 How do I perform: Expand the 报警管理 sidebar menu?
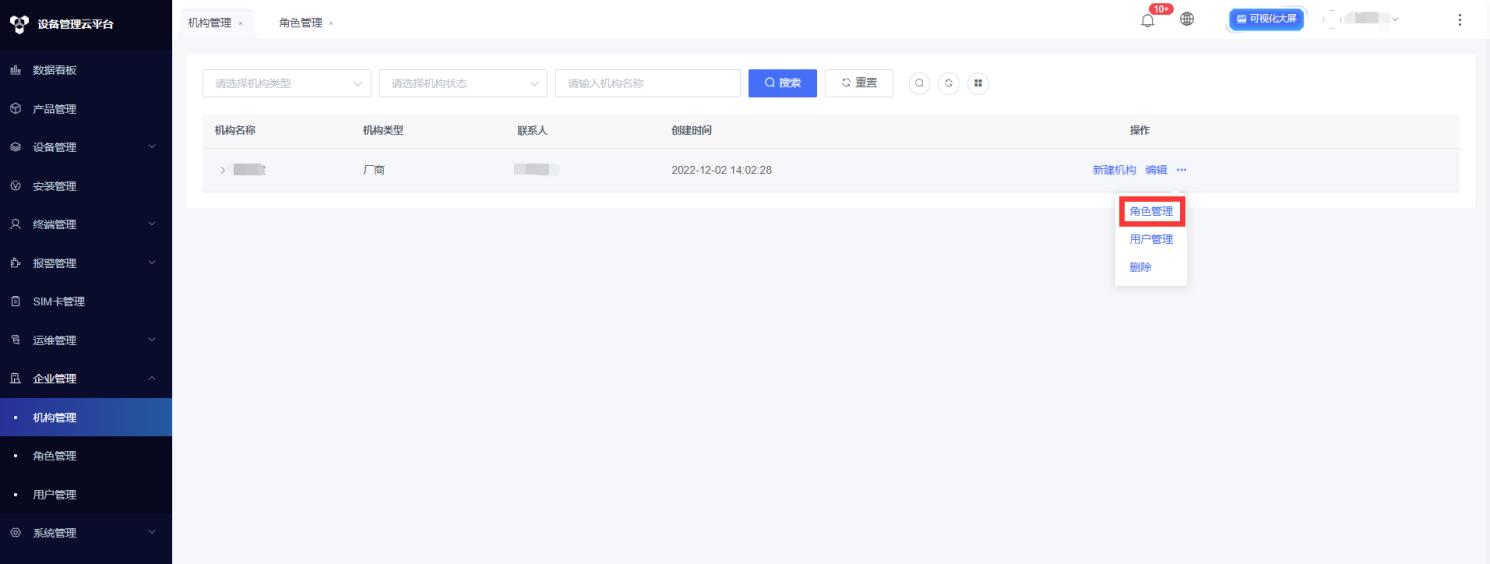click(x=152, y=263)
